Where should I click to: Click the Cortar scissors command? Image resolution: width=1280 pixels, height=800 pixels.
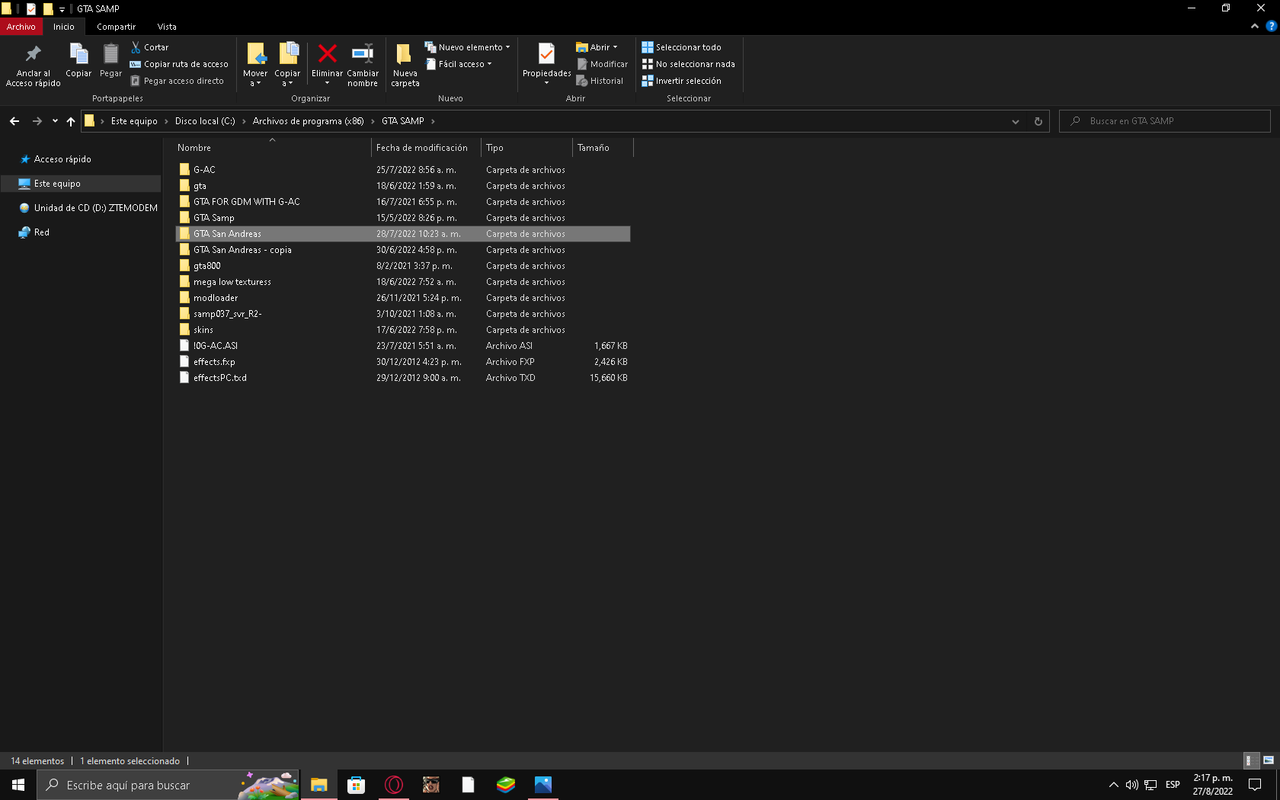point(150,47)
